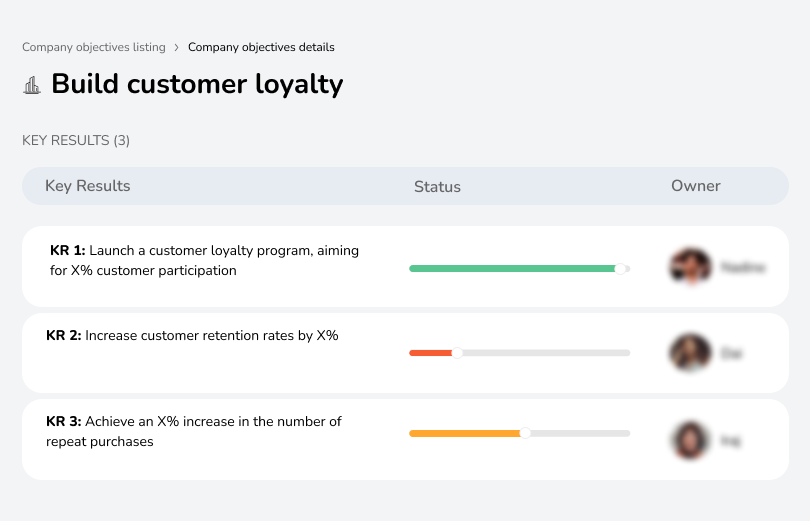
Task: Open the Company objectives listing breadcrumb
Action: (94, 47)
